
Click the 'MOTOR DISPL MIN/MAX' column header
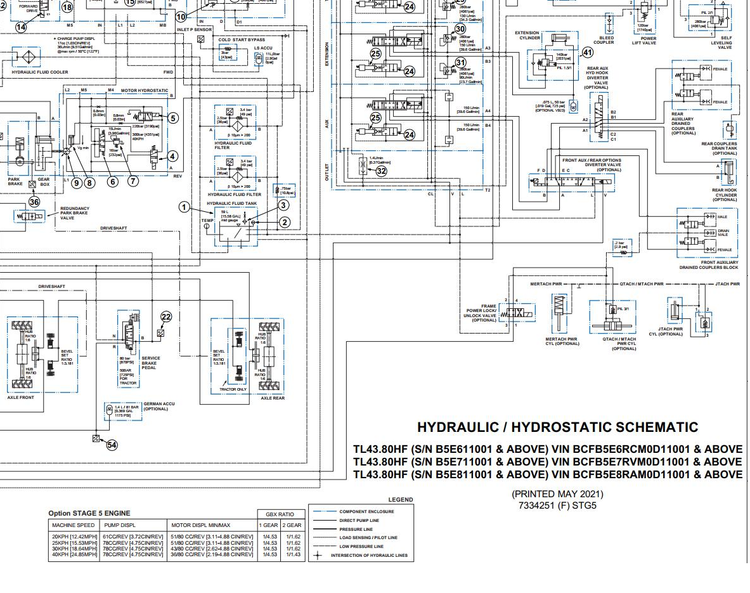(x=201, y=525)
